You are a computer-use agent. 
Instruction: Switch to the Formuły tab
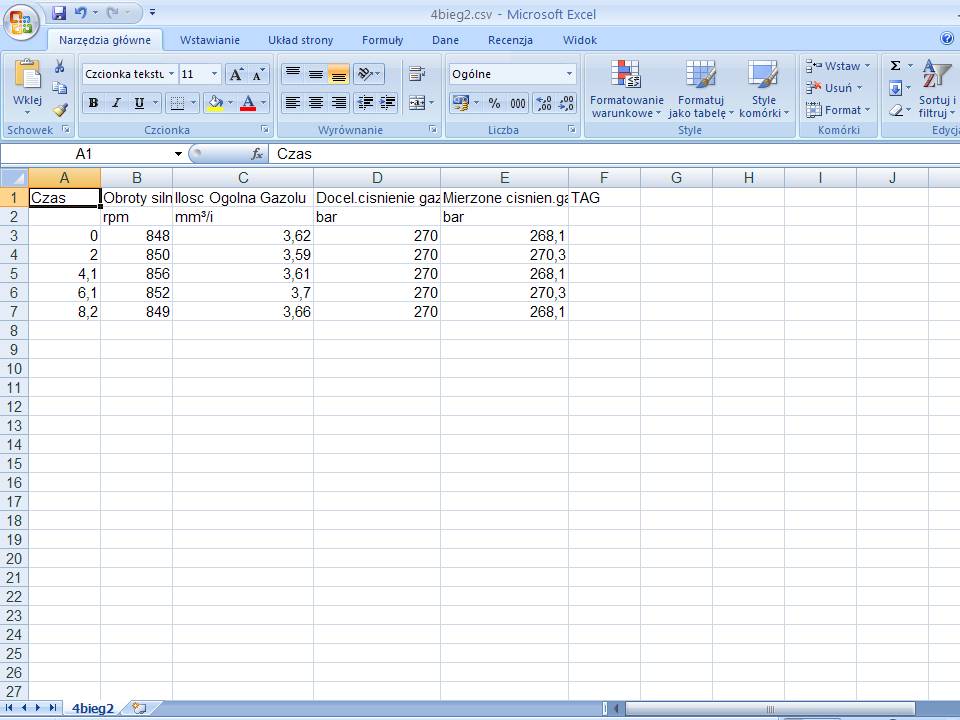point(383,40)
